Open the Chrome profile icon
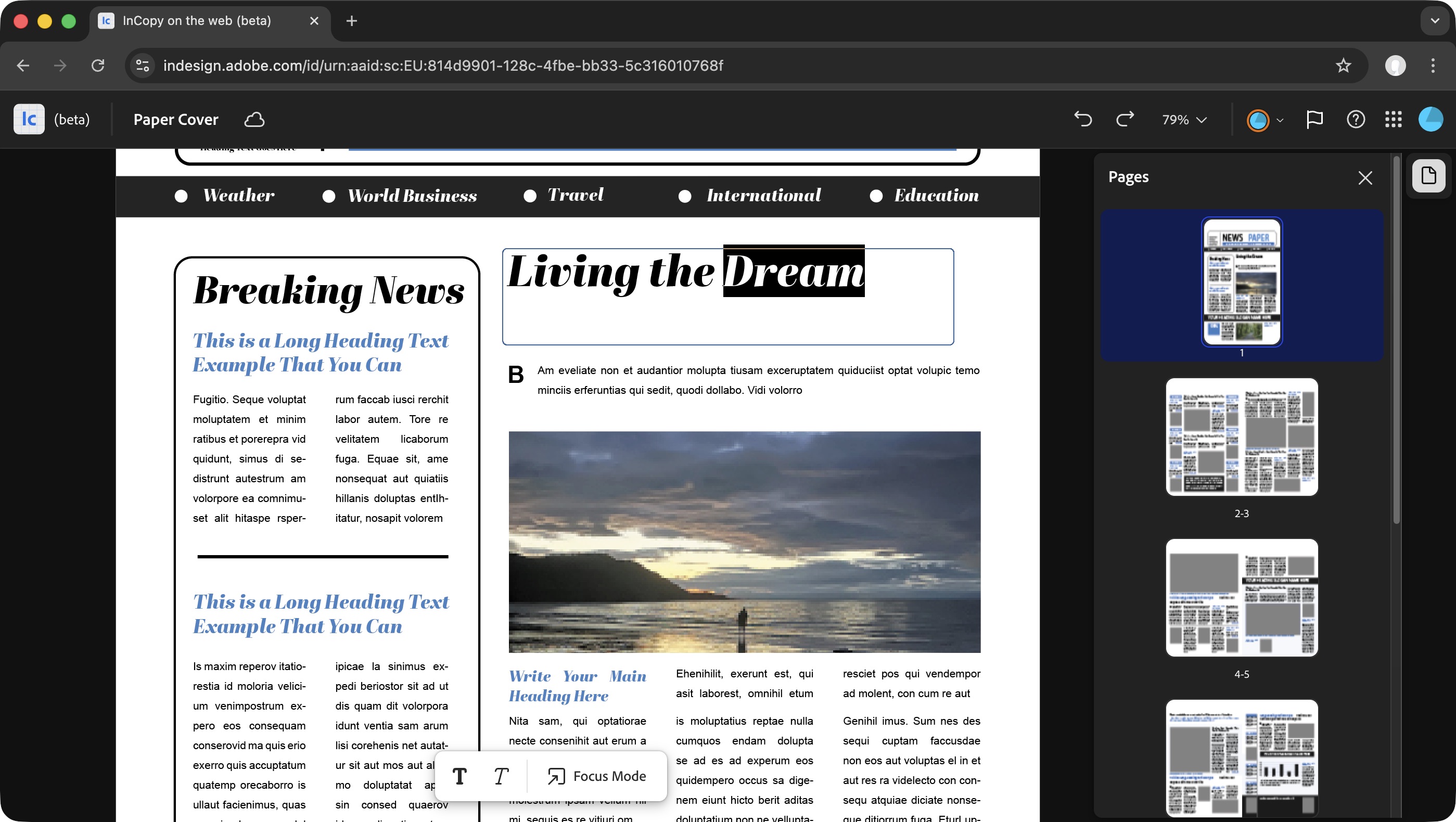This screenshot has height=822, width=1456. pos(1395,66)
